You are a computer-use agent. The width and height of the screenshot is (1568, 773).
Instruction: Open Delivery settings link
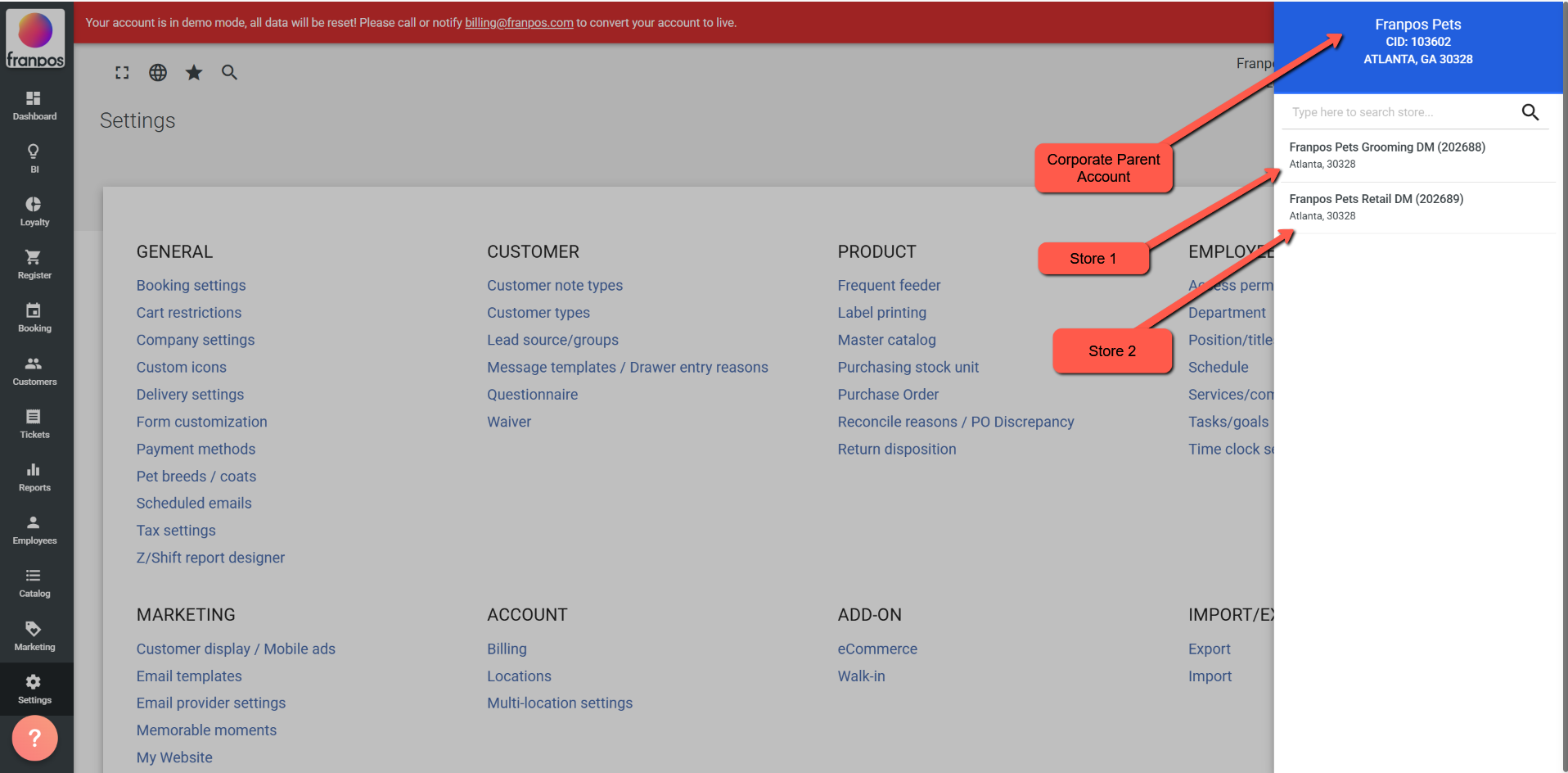coord(190,395)
